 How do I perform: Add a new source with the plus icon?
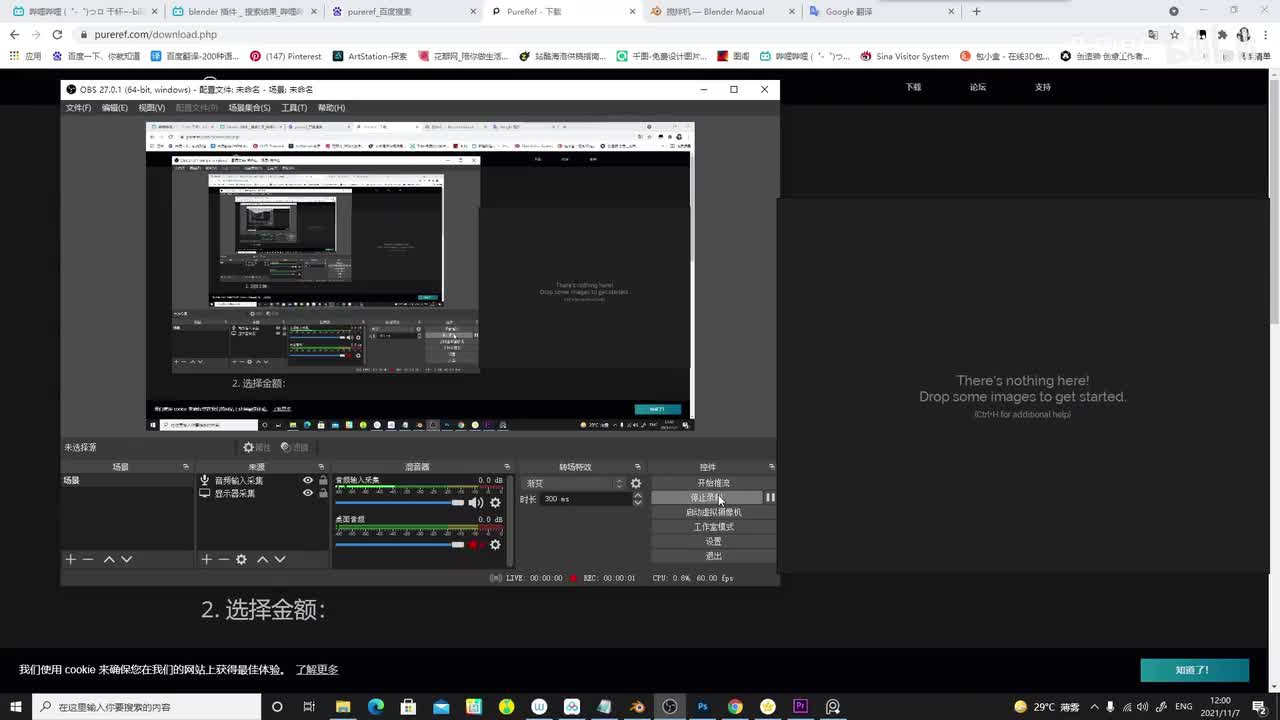(x=206, y=560)
